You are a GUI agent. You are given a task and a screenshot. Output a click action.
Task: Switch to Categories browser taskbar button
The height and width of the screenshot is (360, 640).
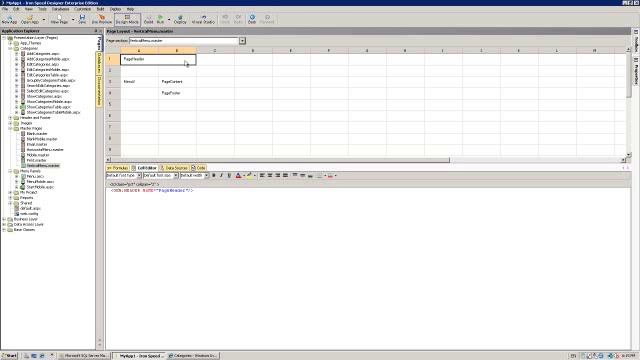pyautogui.click(x=193, y=356)
